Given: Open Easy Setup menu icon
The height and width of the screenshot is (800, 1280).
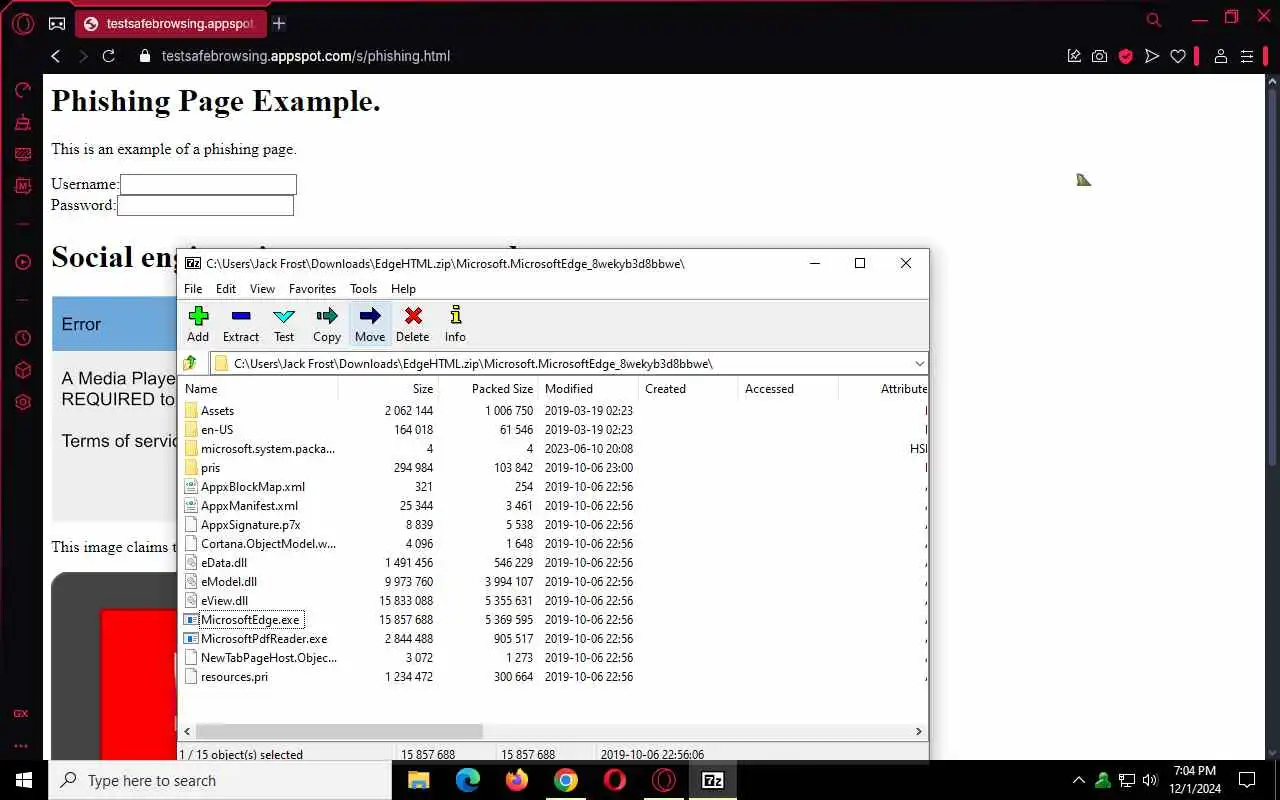Looking at the screenshot, I should [1246, 56].
